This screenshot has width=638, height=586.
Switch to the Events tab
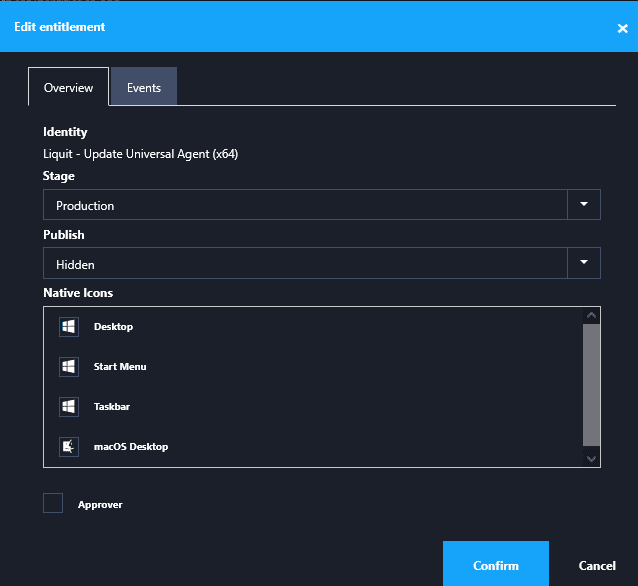(144, 88)
